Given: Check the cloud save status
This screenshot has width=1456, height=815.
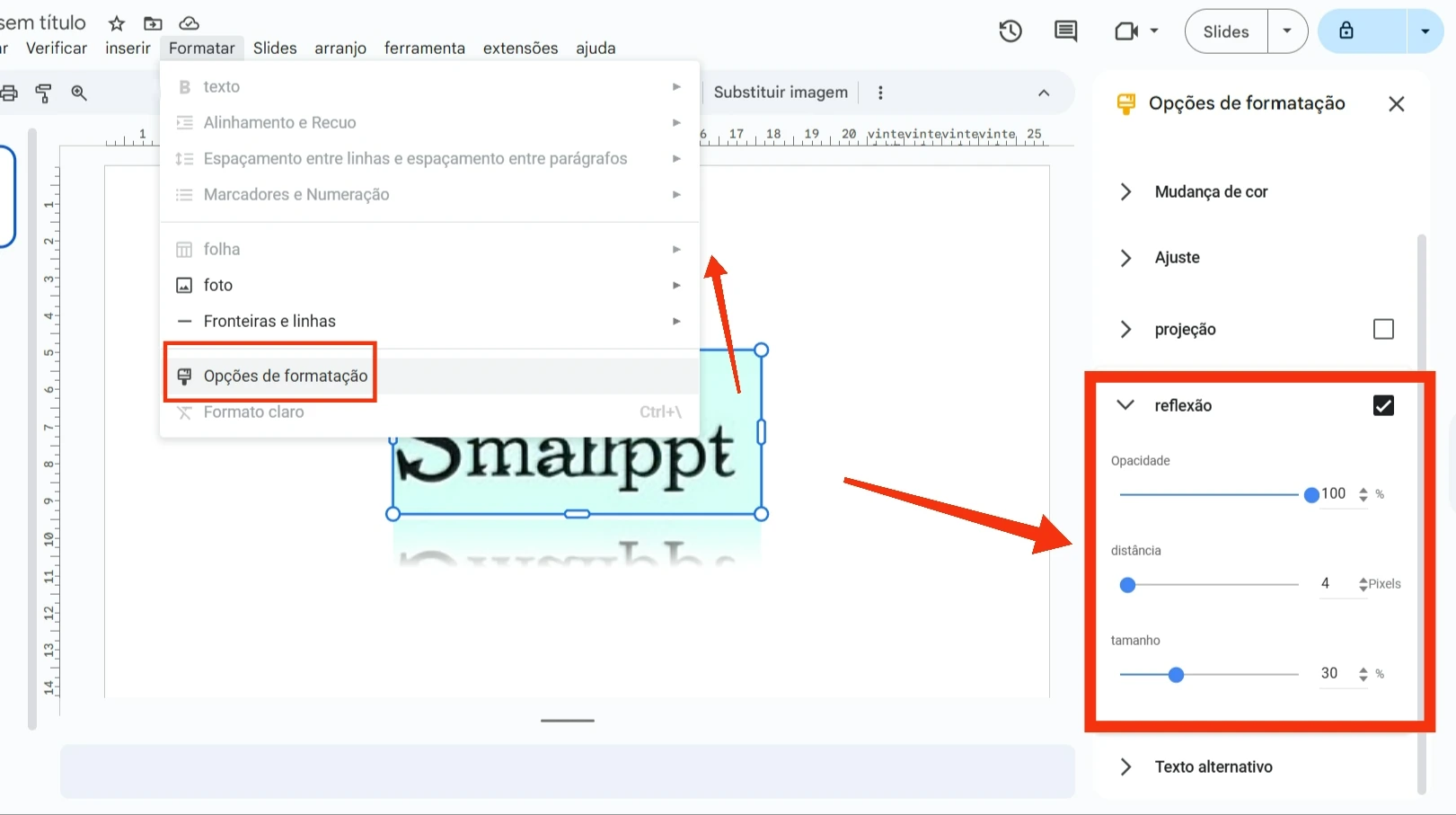Looking at the screenshot, I should pos(190,23).
